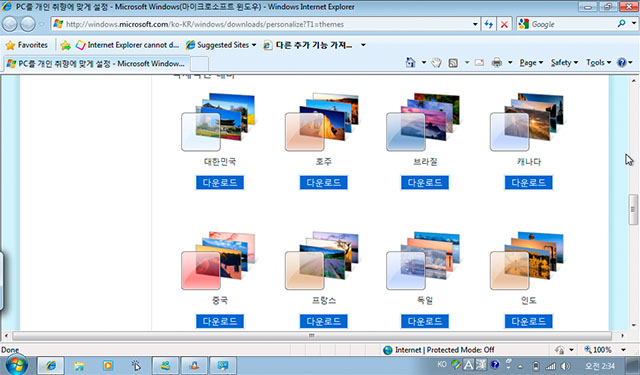
Task: Open a new blank tab
Action: click(200, 64)
